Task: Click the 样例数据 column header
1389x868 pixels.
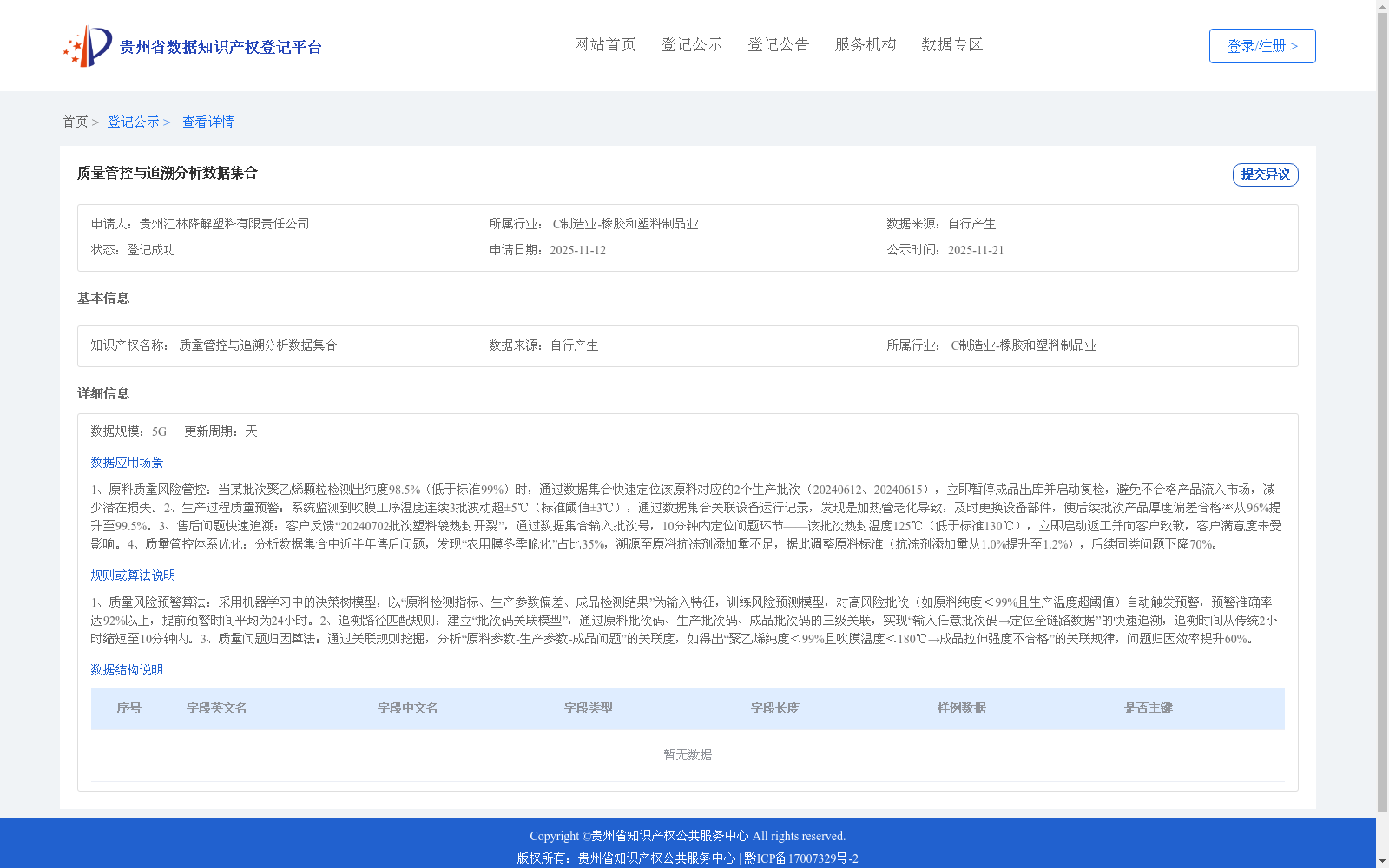Action: click(961, 708)
